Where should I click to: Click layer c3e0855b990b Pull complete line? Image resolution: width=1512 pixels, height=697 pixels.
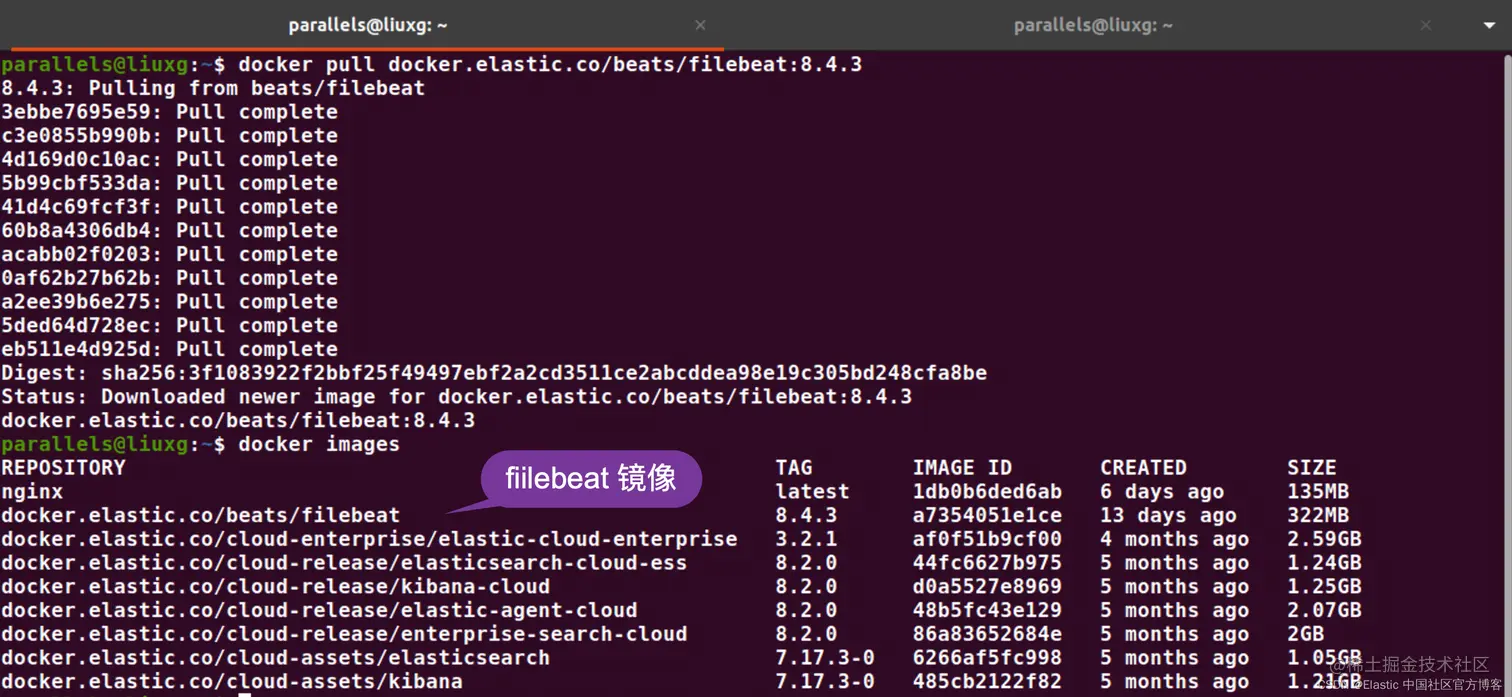(x=169, y=136)
